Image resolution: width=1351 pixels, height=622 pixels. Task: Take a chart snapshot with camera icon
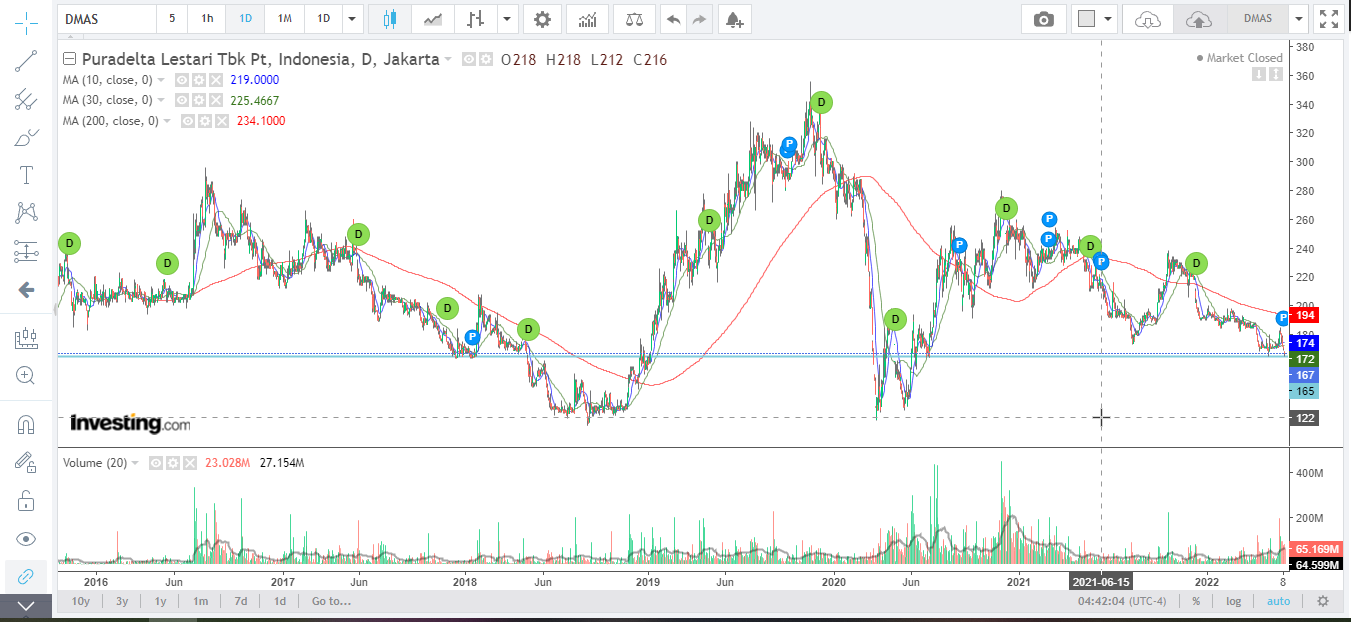click(1044, 18)
